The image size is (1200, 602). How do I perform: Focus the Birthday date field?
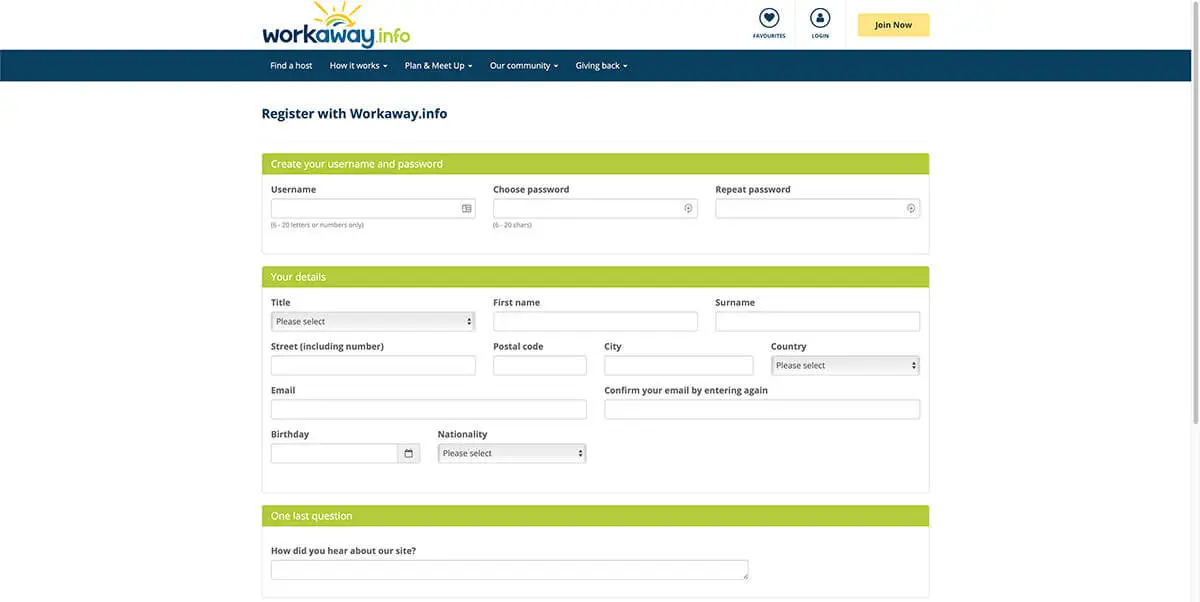coord(335,454)
